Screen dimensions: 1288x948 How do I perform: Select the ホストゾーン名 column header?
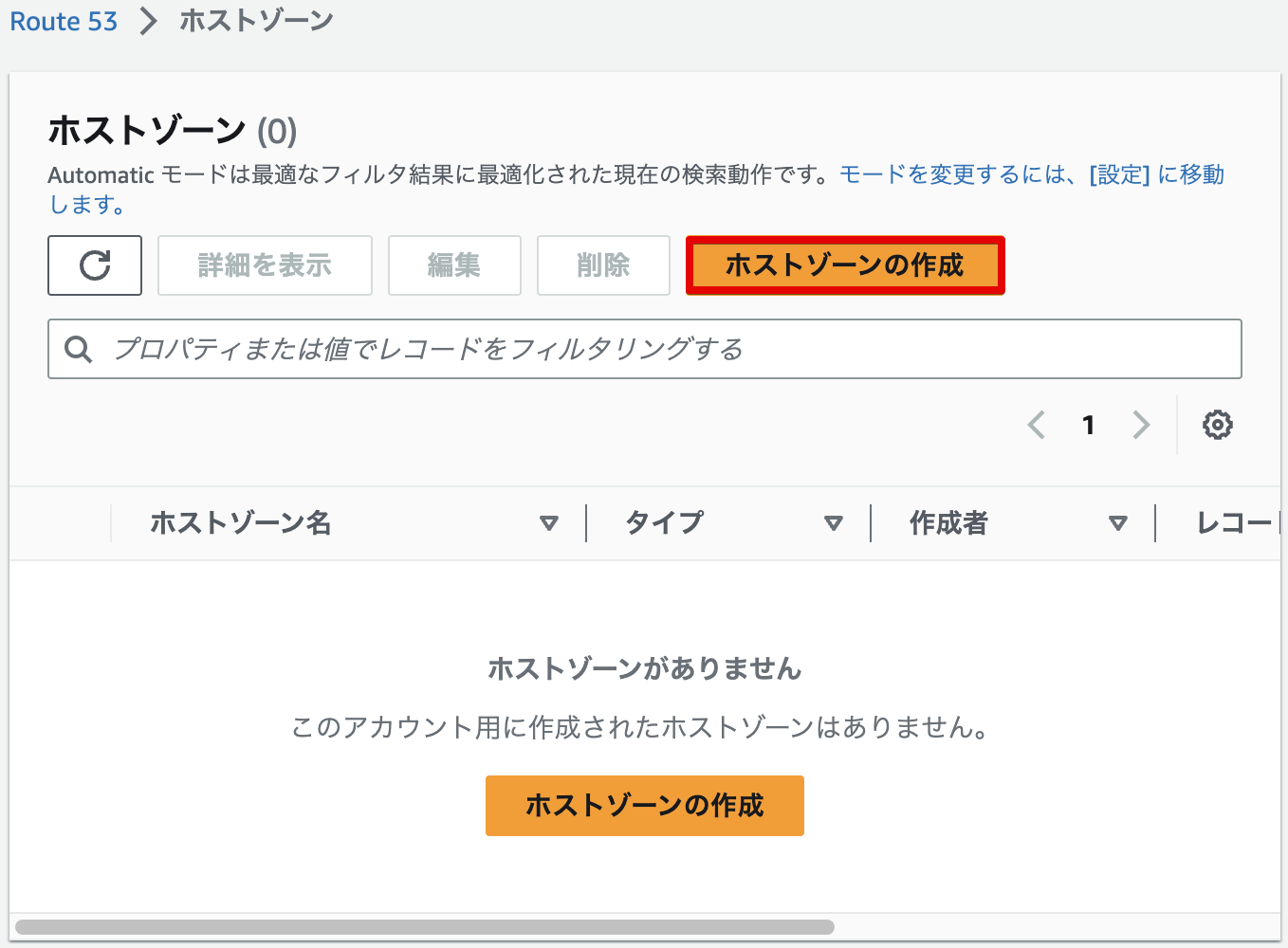241,522
